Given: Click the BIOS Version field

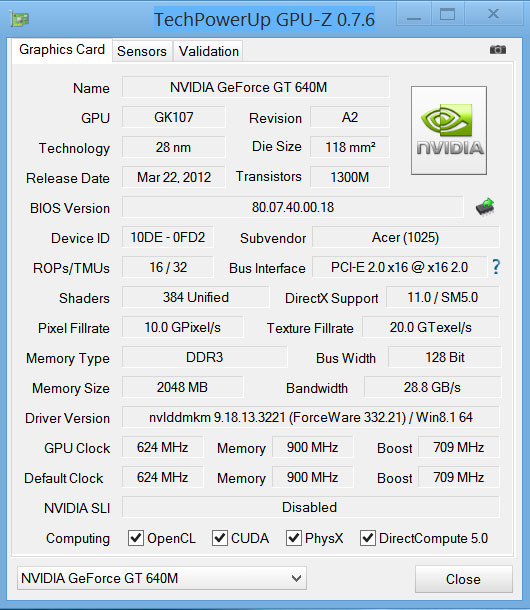Looking at the screenshot, I should coord(293,207).
